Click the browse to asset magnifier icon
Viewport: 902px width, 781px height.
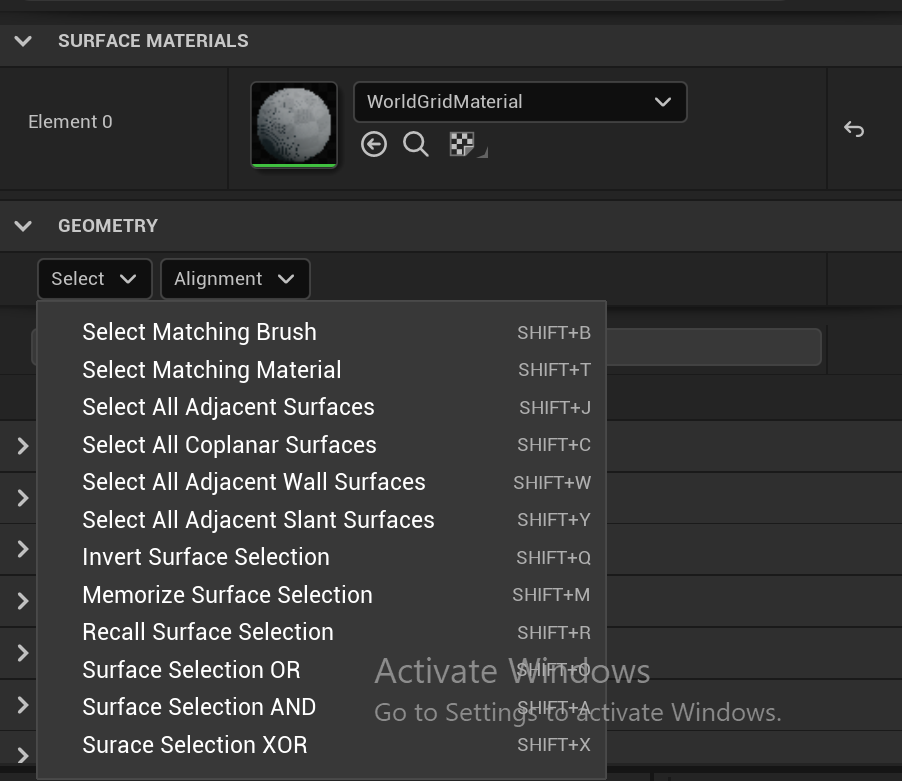click(416, 145)
